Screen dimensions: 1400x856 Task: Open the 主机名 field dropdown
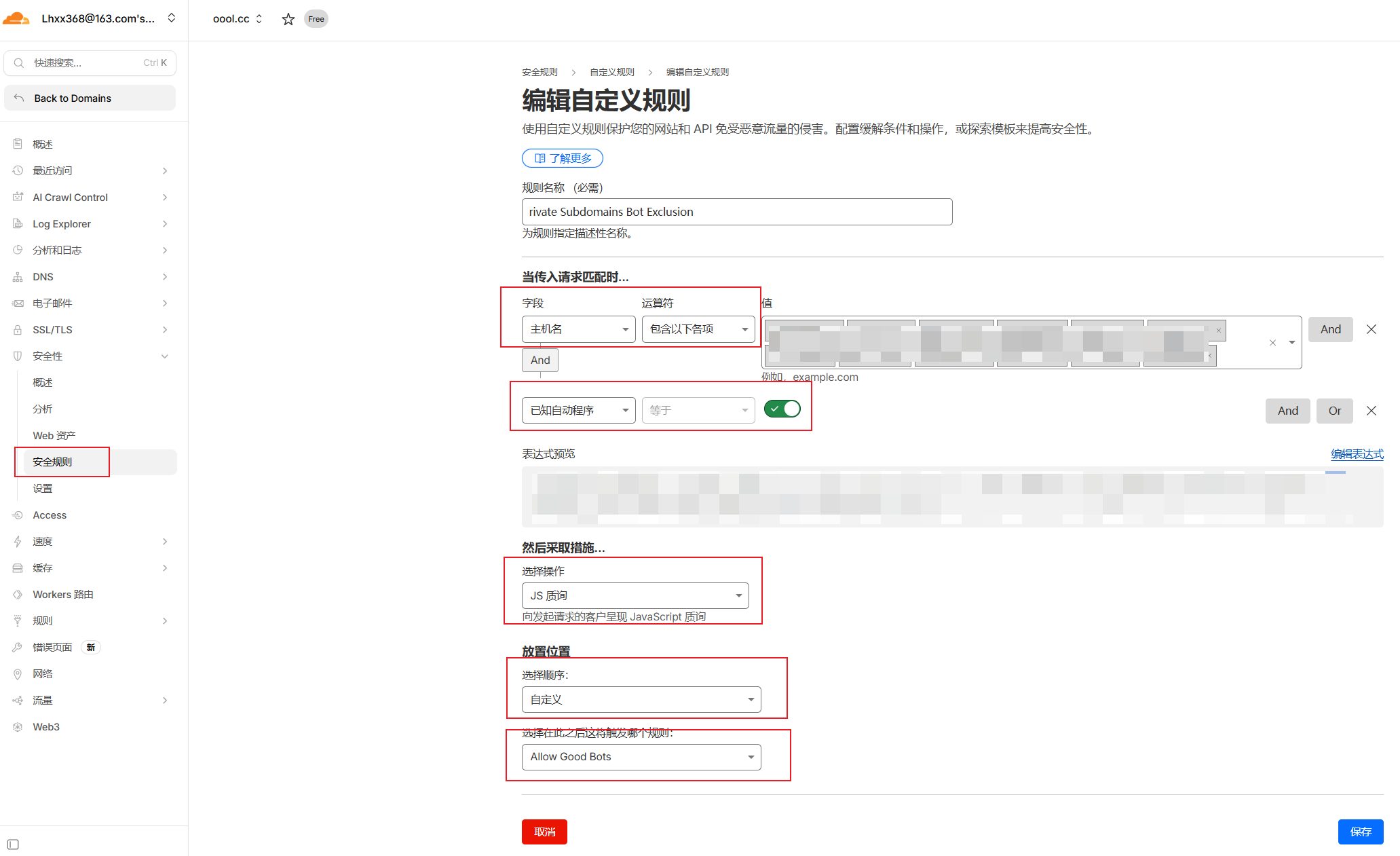pyautogui.click(x=578, y=329)
